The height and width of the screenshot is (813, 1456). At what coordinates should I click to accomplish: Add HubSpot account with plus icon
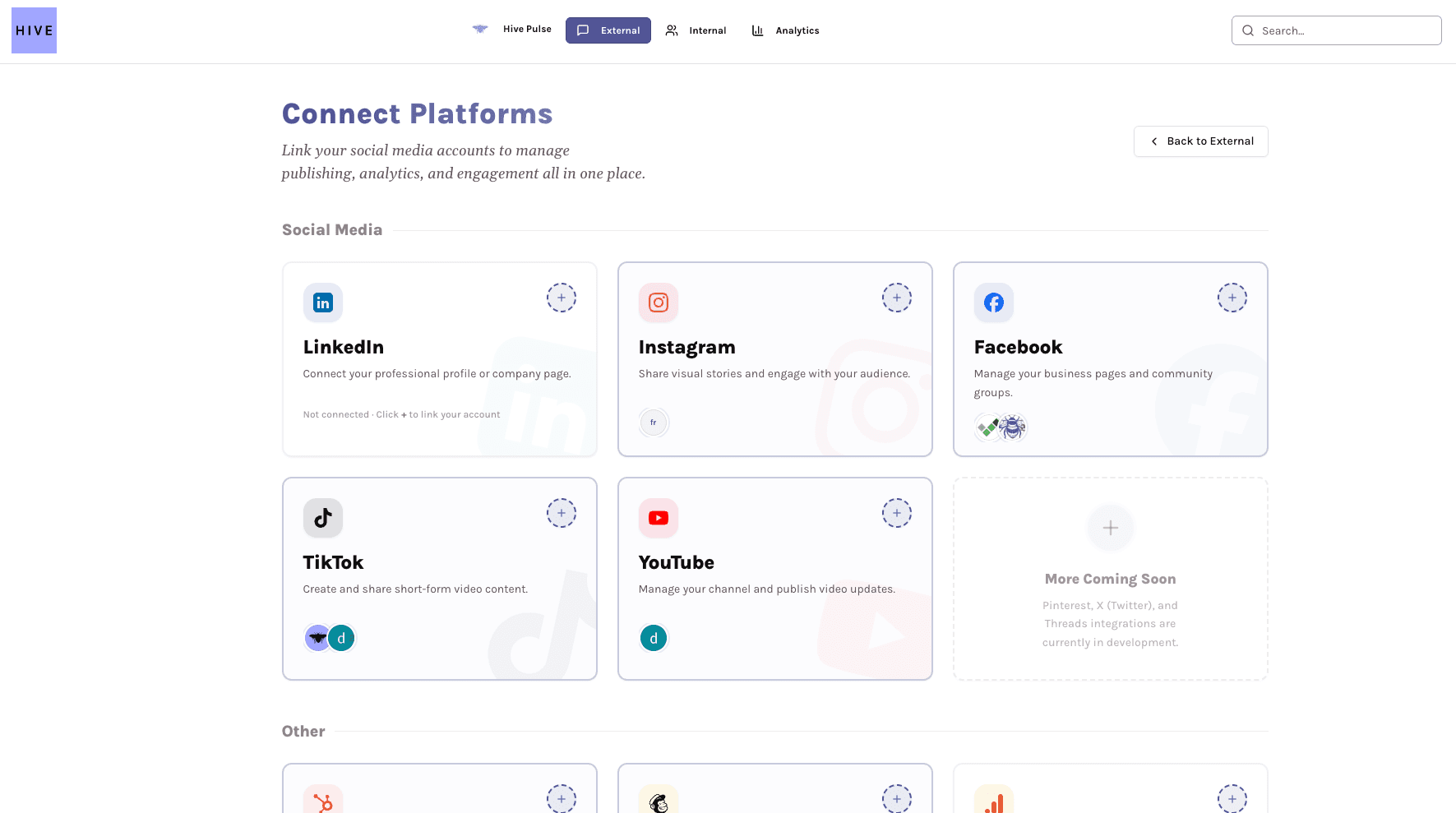coord(562,799)
